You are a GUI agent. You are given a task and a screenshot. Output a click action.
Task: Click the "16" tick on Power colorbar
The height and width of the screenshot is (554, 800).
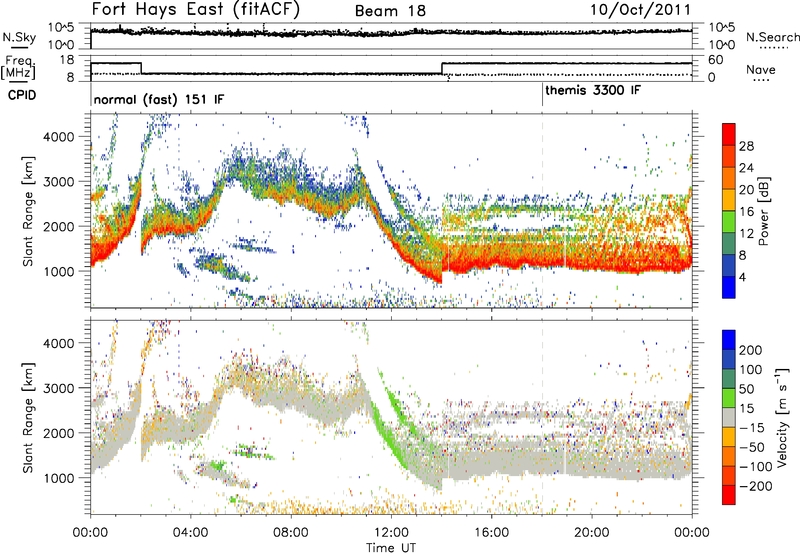pyautogui.click(x=746, y=212)
